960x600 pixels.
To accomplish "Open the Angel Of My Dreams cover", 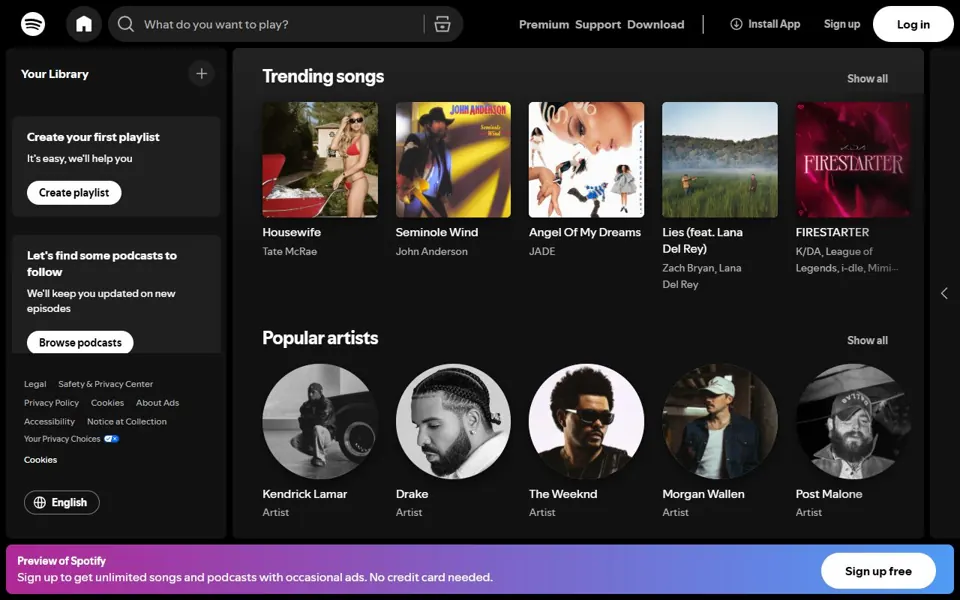I will 587,160.
